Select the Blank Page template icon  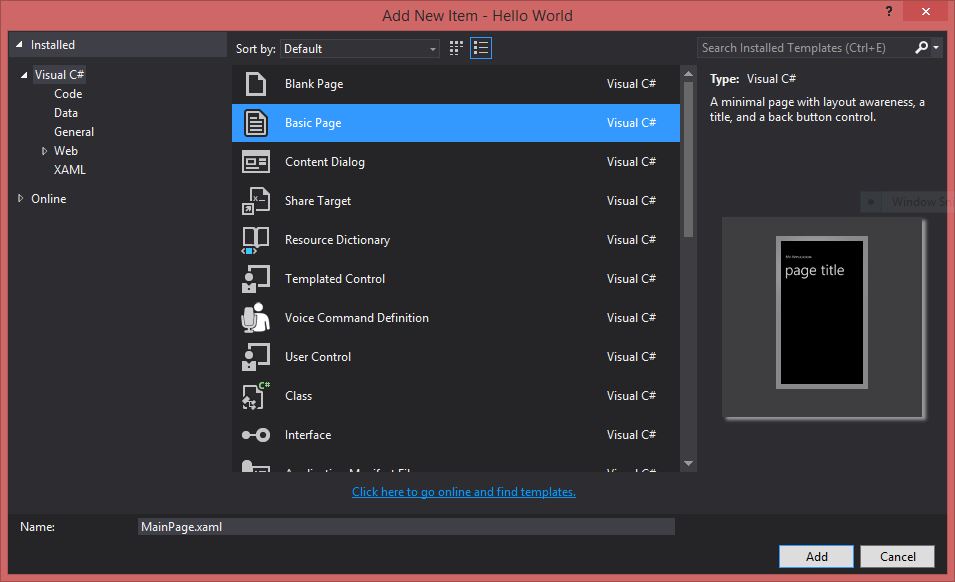(x=256, y=84)
